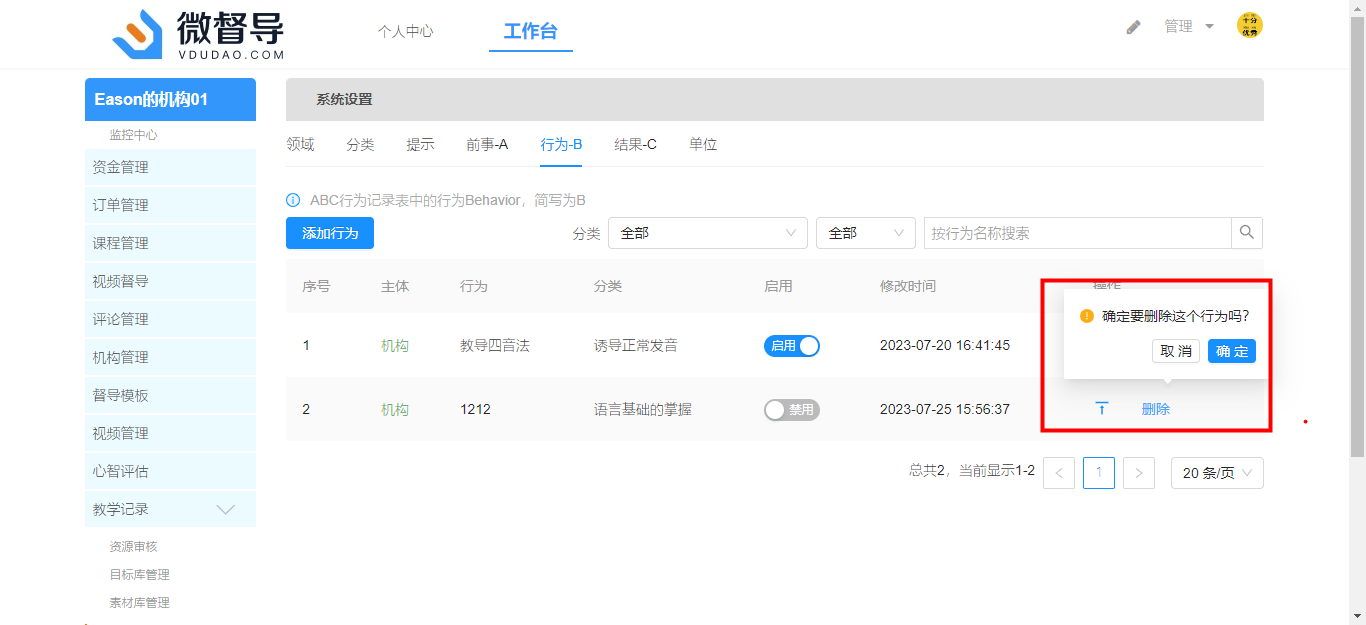Image resolution: width=1366 pixels, height=625 pixels.
Task: Go to next page arrow in pagination
Action: coord(1139,473)
